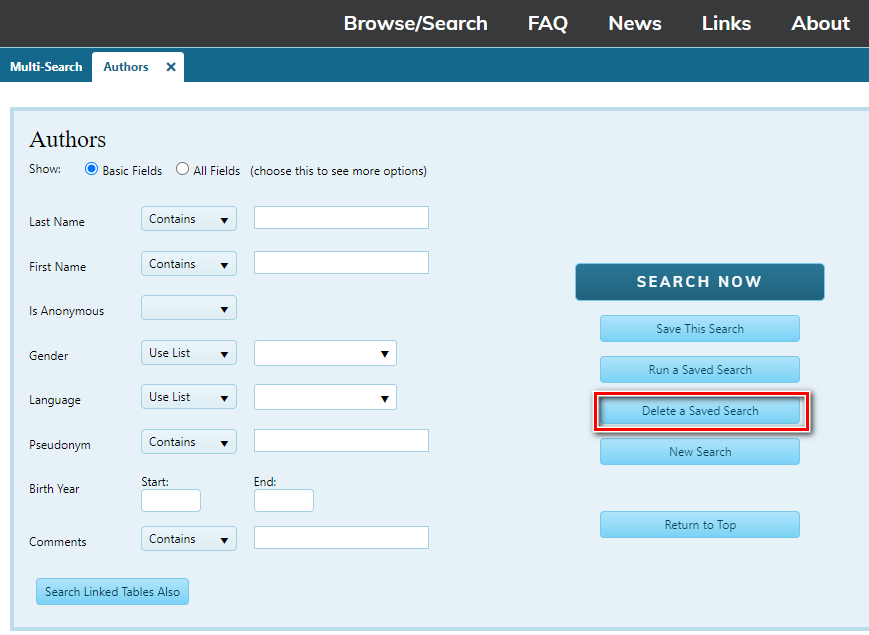Expand the Gender value list
This screenshot has height=635, width=869.
point(325,353)
